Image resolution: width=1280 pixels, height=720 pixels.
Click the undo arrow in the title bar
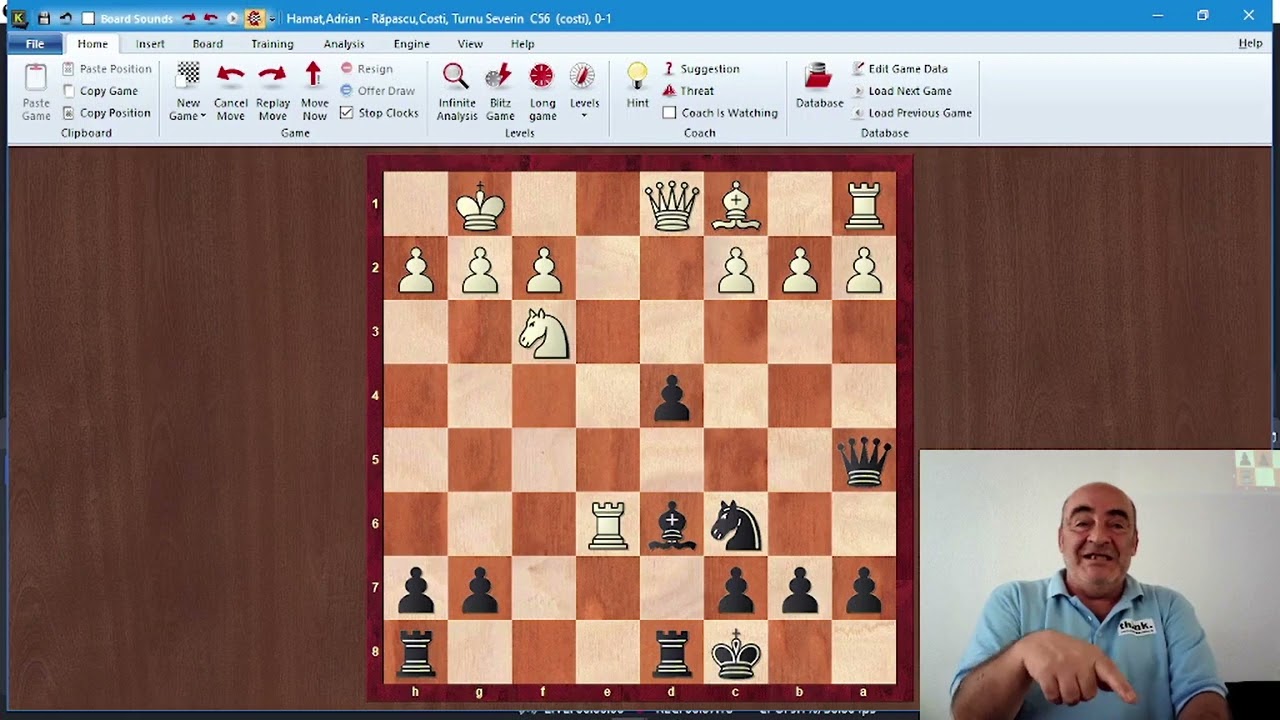65,18
